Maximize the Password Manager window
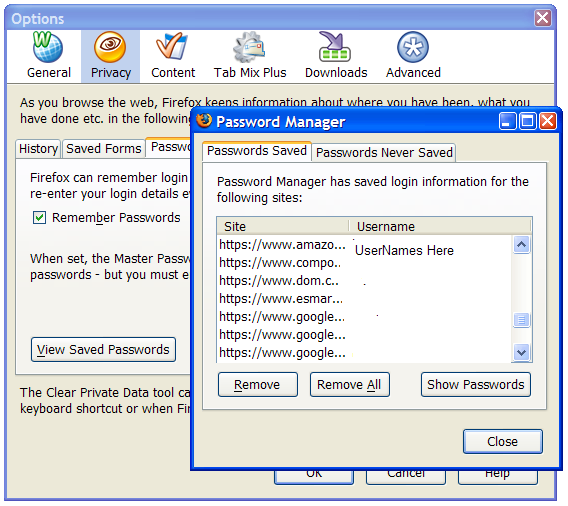 pos(528,121)
